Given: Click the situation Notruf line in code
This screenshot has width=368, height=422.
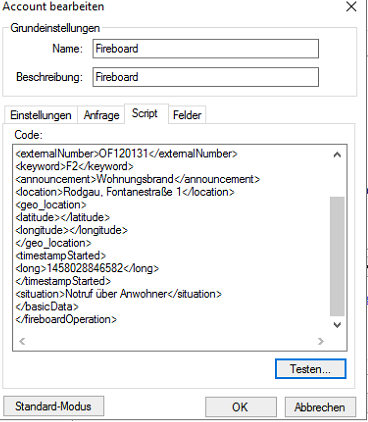Looking at the screenshot, I should coord(119,294).
